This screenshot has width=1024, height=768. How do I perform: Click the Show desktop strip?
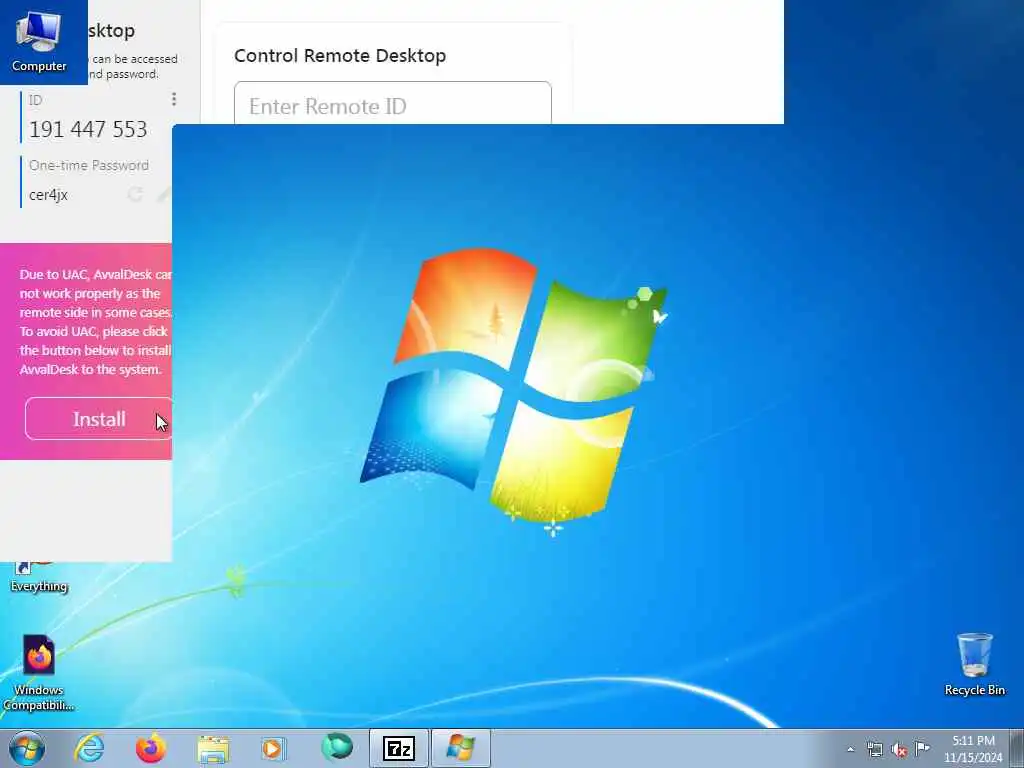pyautogui.click(x=1018, y=748)
